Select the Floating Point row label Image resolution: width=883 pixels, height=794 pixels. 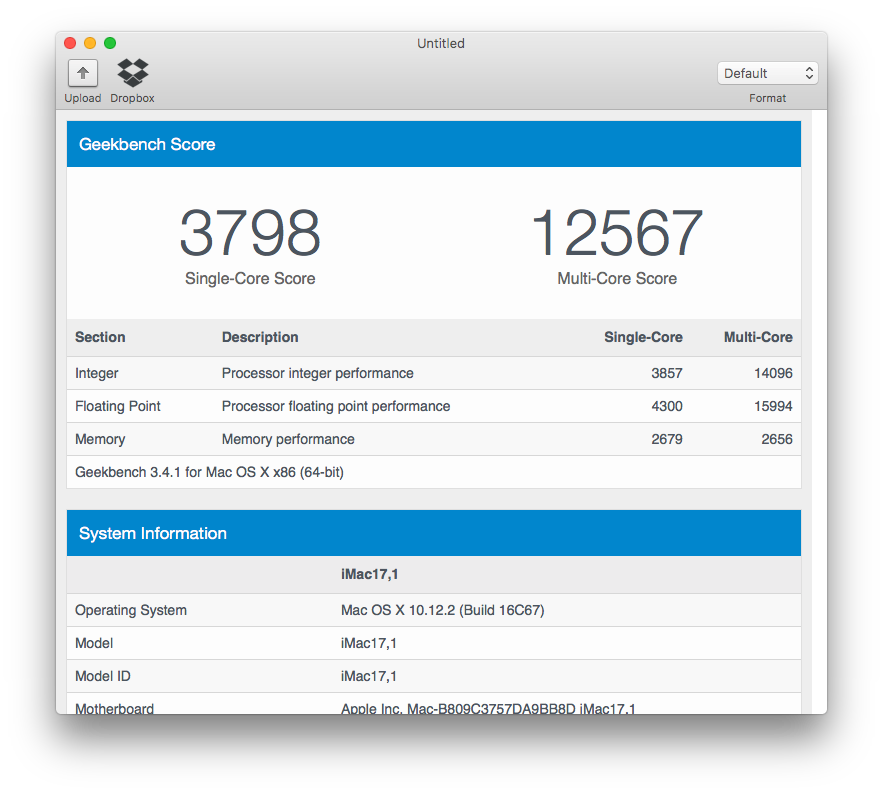tap(118, 406)
